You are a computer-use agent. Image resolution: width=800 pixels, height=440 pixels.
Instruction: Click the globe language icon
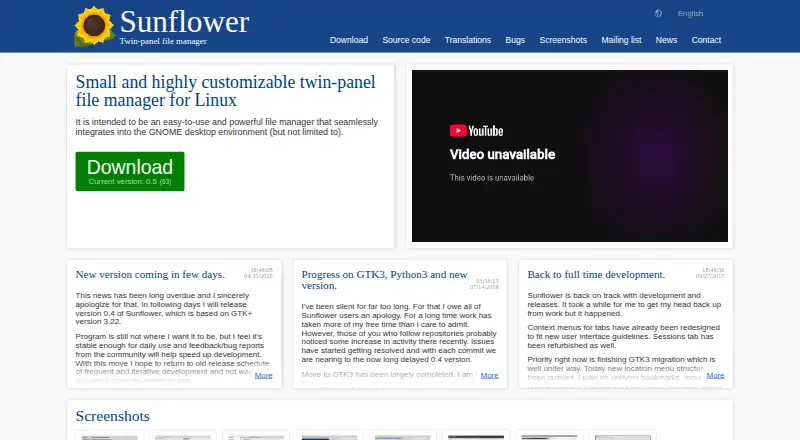tap(658, 14)
